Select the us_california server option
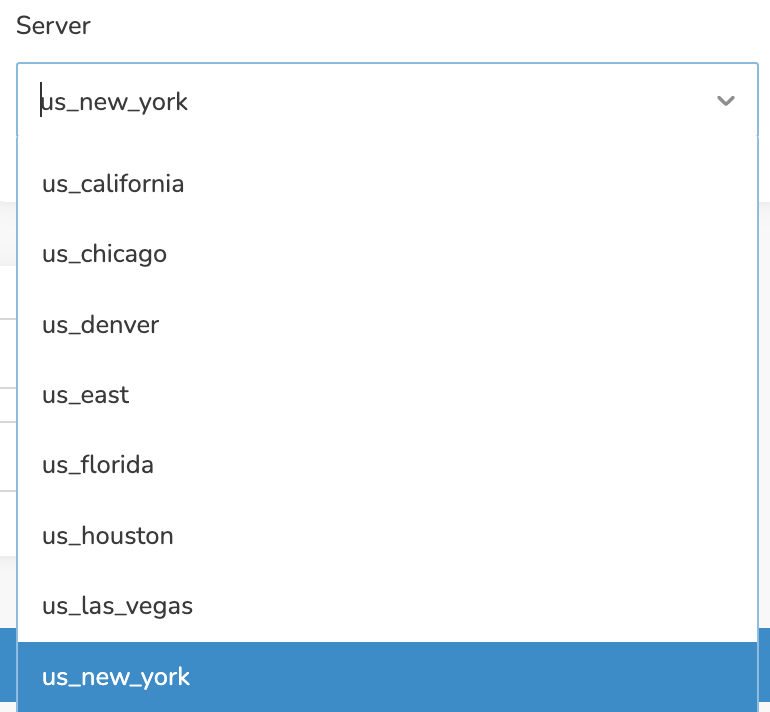The width and height of the screenshot is (770, 712). [x=387, y=184]
